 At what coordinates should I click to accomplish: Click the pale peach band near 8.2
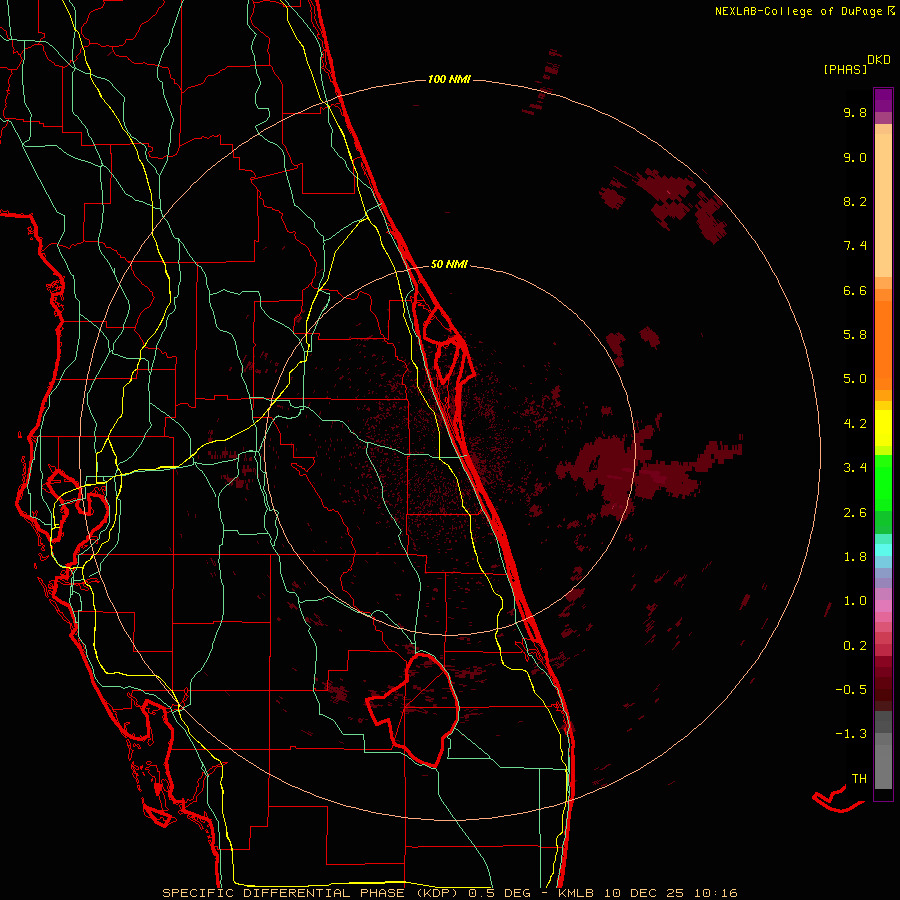click(883, 205)
